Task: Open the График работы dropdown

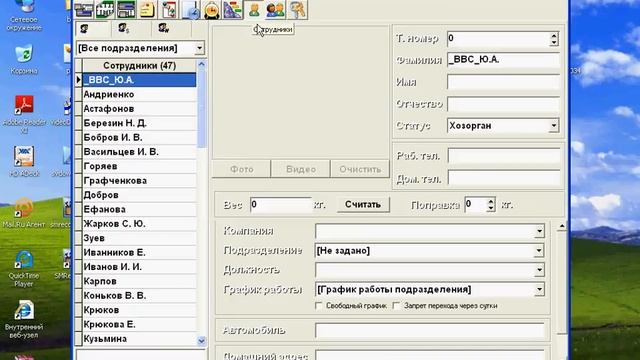Action: point(539,289)
